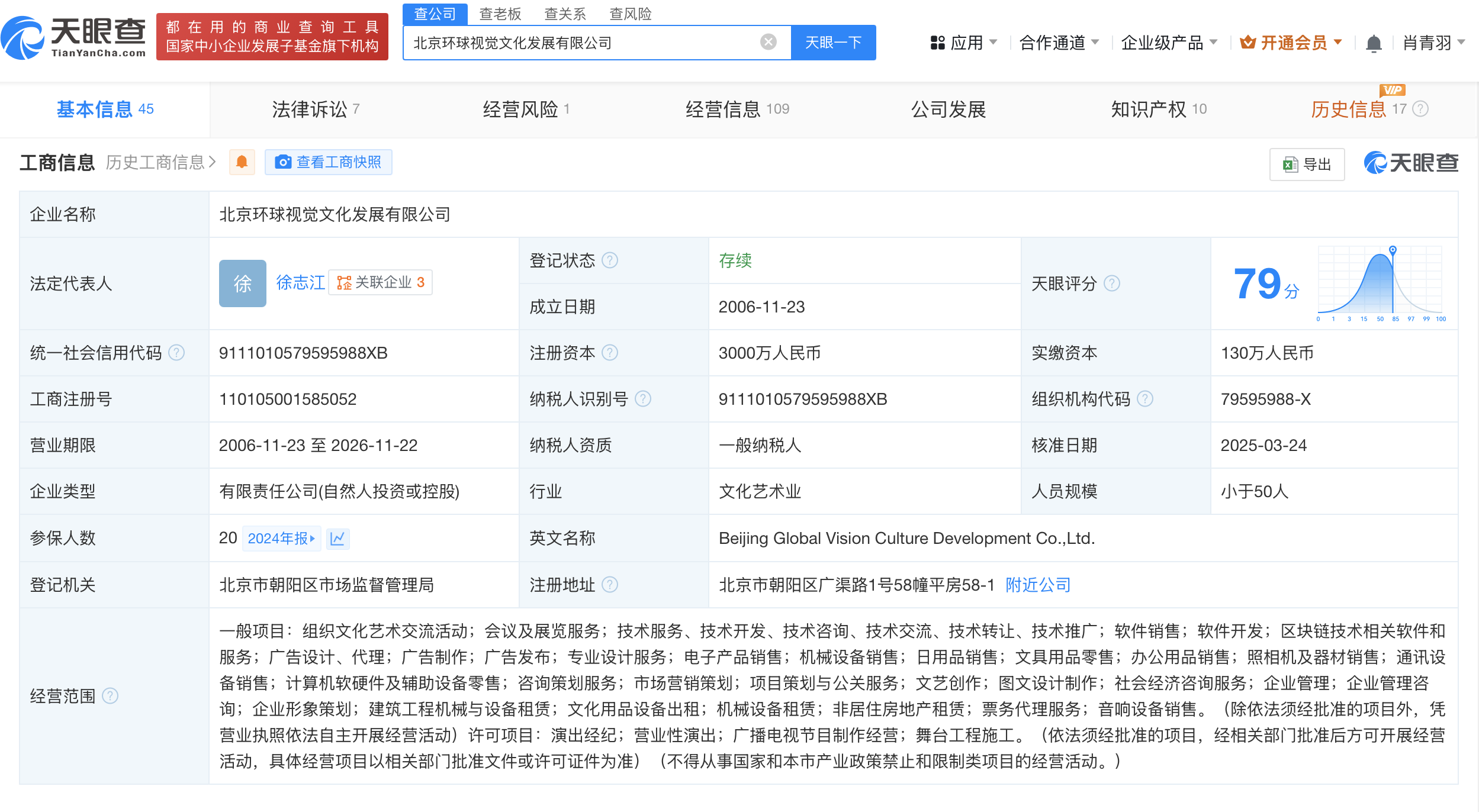Image resolution: width=1479 pixels, height=812 pixels.
Task: Click the 天眼评分 distribution chart
Action: click(x=1382, y=284)
